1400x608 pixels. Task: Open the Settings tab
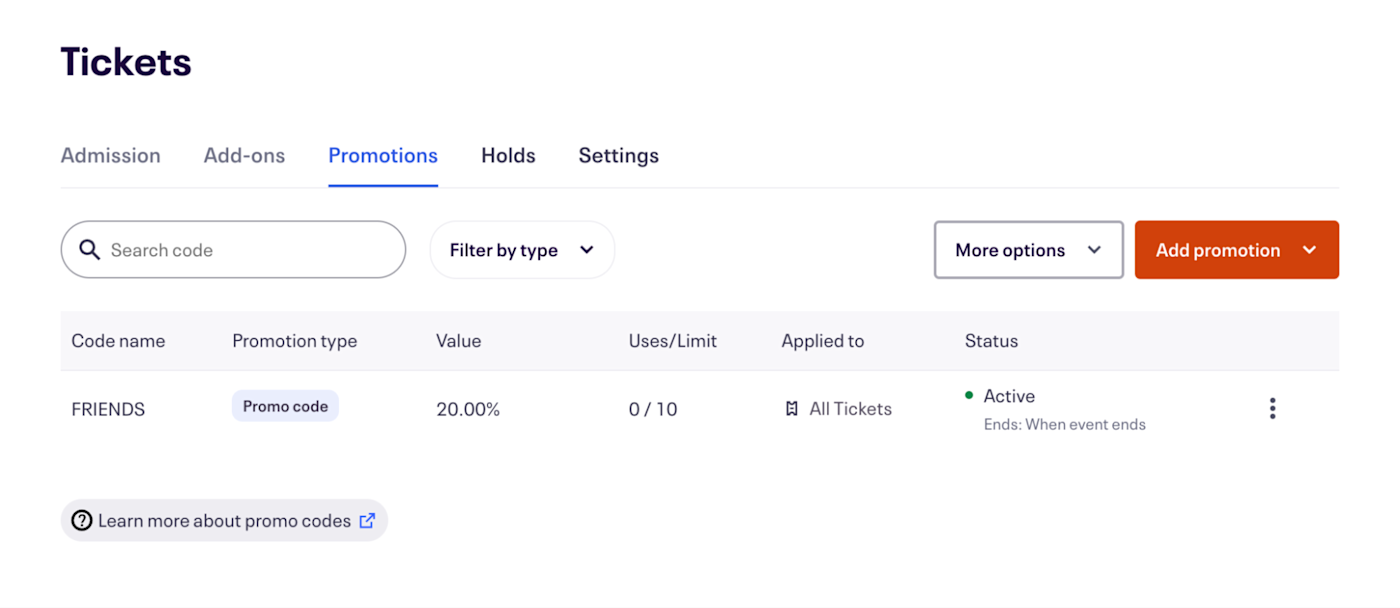(x=619, y=156)
